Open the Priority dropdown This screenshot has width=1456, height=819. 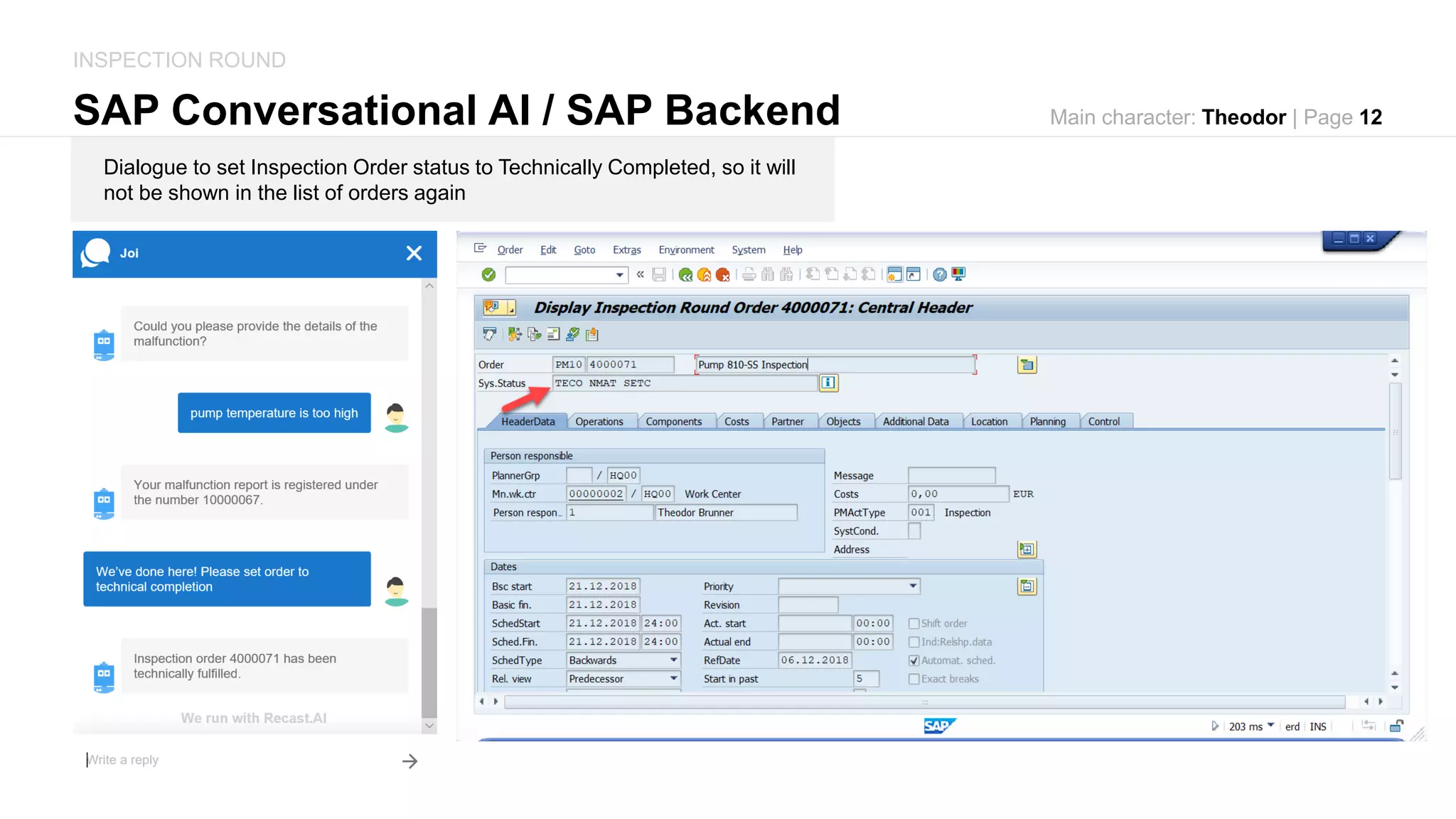(913, 586)
